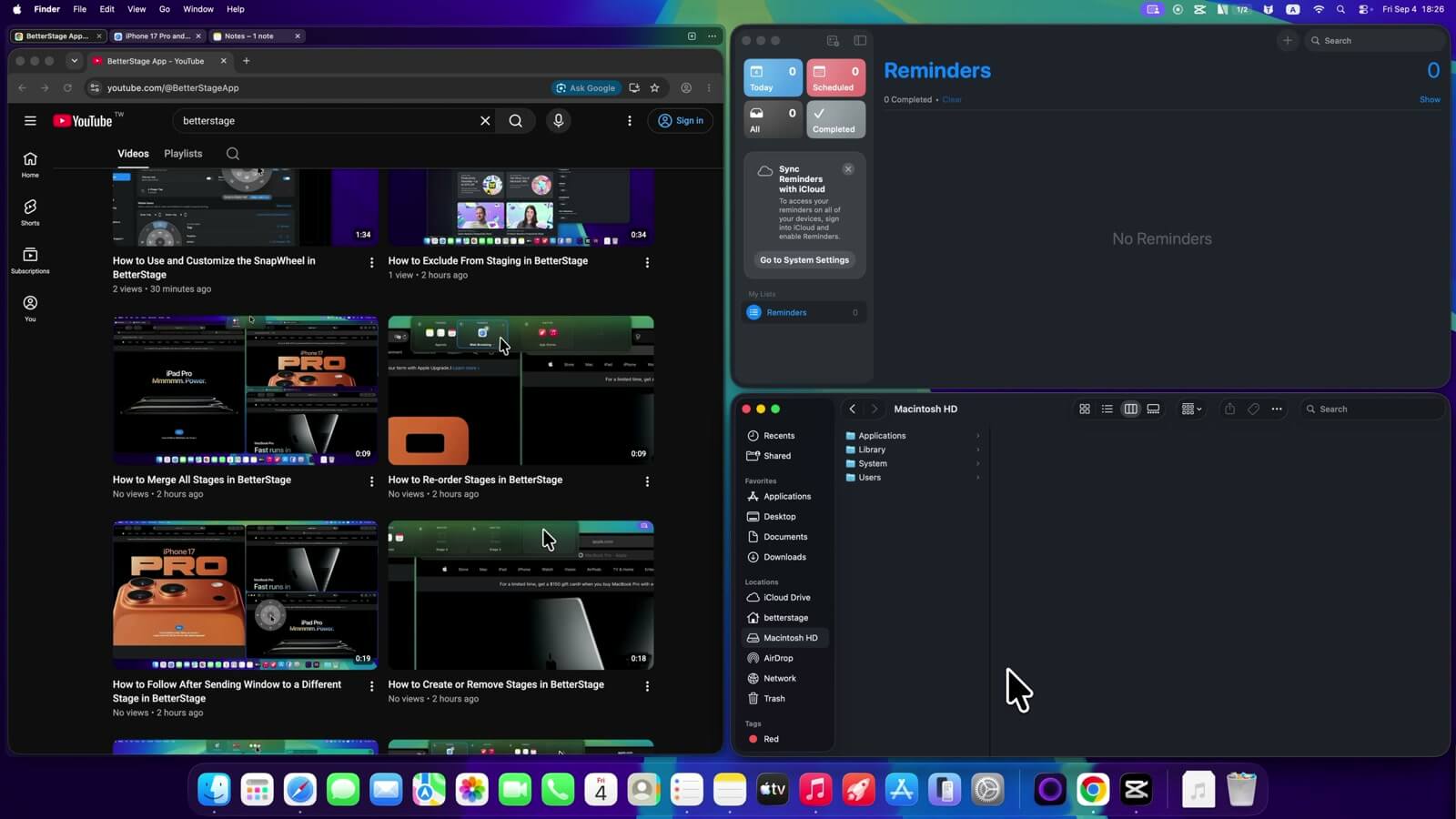
Task: Open new browser tab with plus
Action: click(x=246, y=61)
